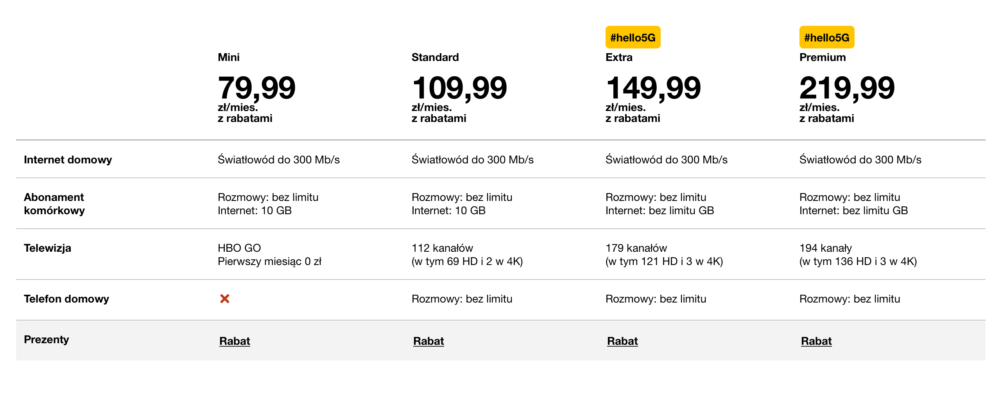
Task: Select the Extra plan heading
Action: click(619, 57)
